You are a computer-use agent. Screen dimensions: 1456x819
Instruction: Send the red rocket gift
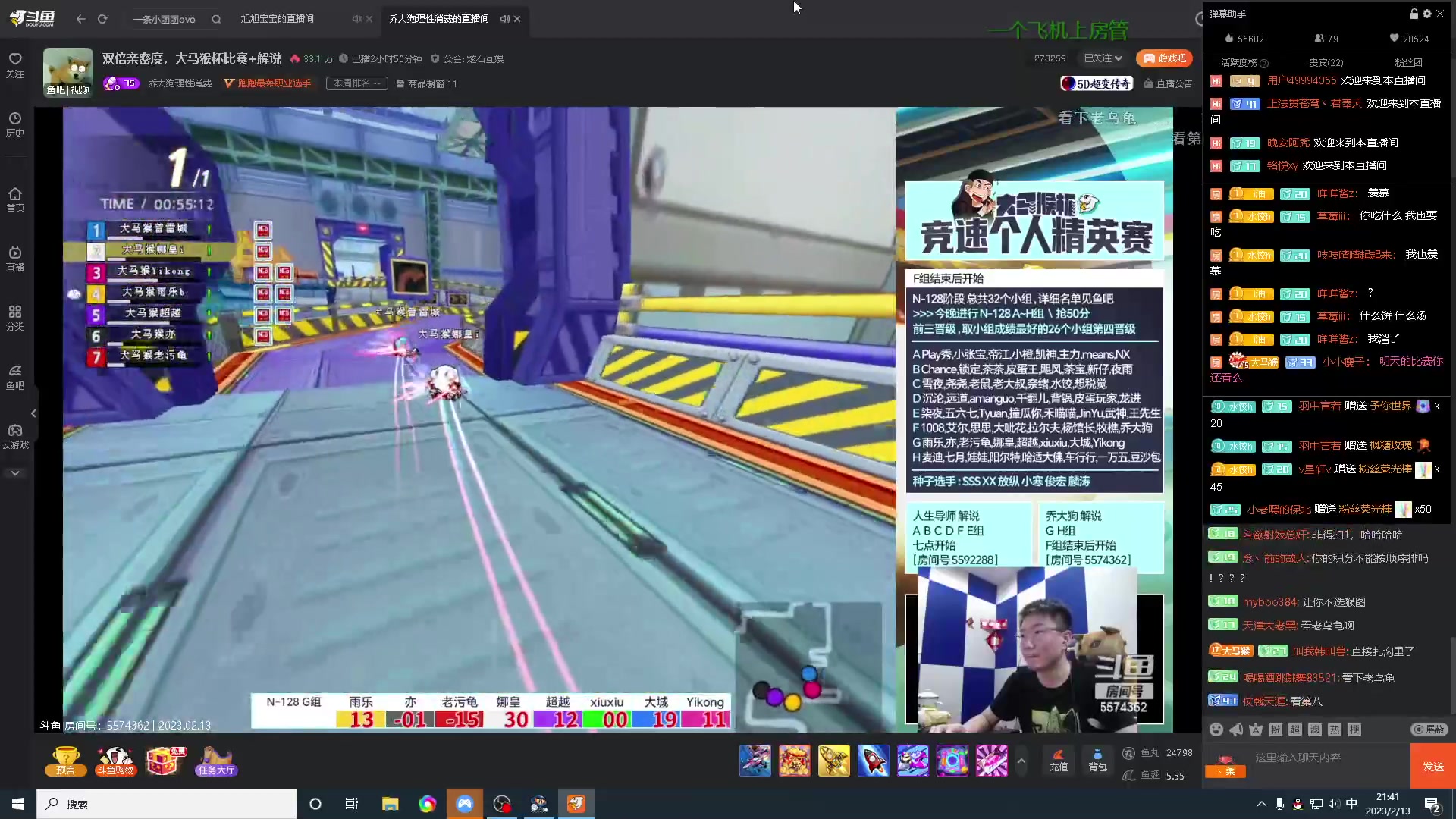coord(874,761)
